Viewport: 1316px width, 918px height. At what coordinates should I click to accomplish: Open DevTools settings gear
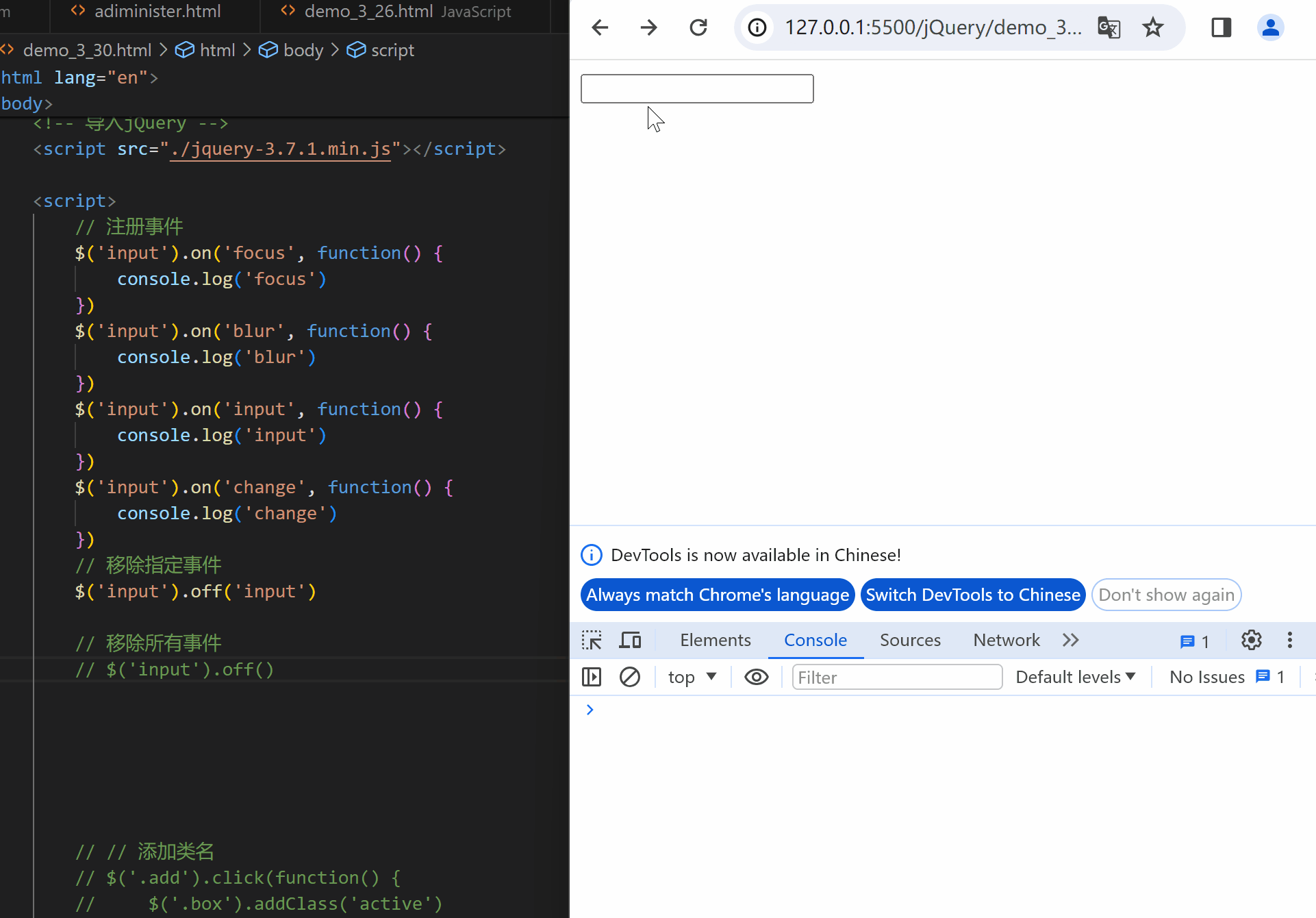click(x=1251, y=640)
